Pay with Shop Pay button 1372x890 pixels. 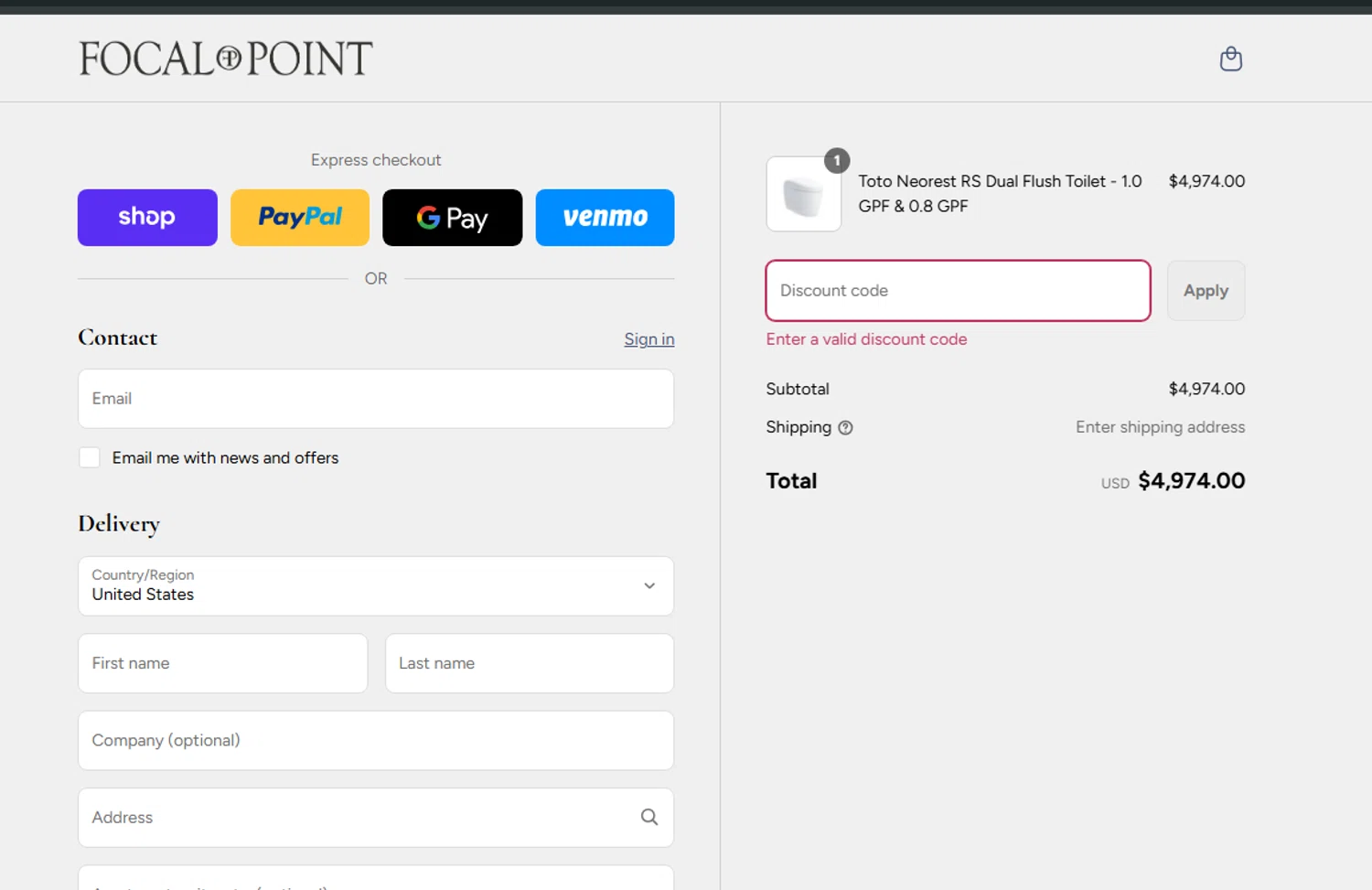click(x=147, y=218)
